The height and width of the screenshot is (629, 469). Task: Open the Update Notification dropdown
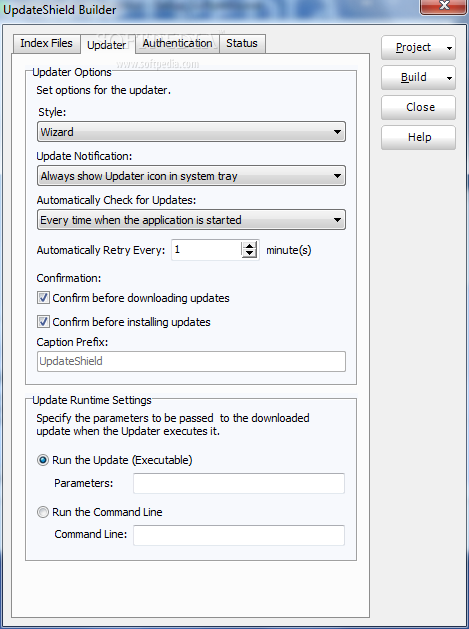(191, 176)
